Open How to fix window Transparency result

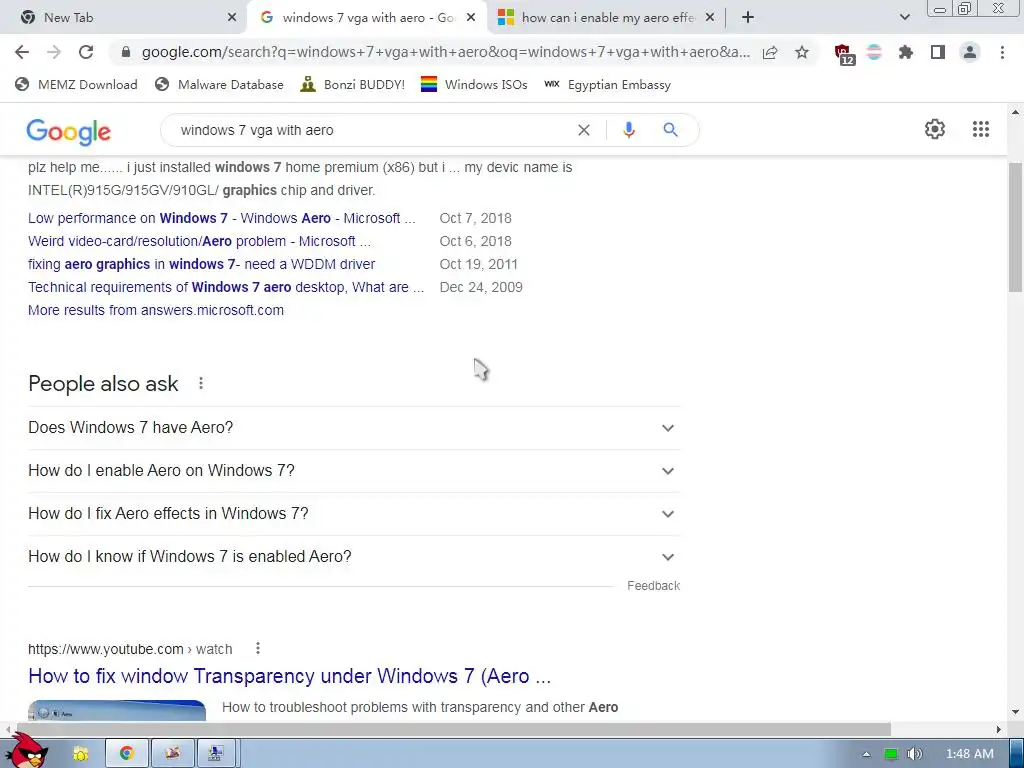tap(289, 676)
